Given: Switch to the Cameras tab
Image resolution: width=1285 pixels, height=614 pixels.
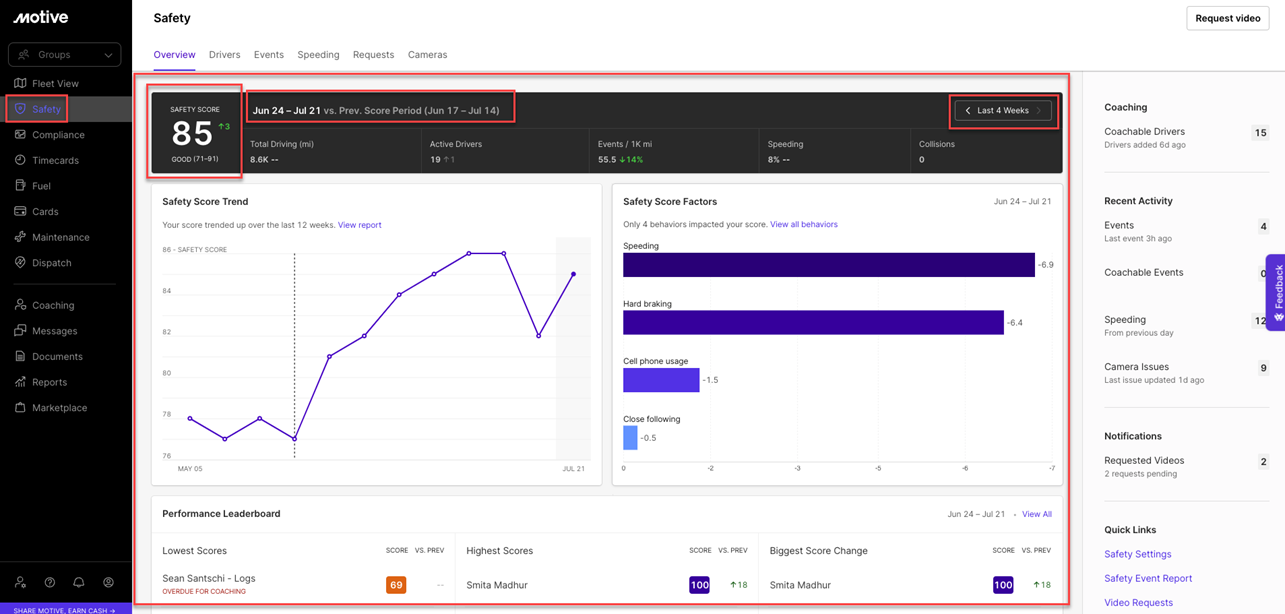Looking at the screenshot, I should tap(427, 55).
